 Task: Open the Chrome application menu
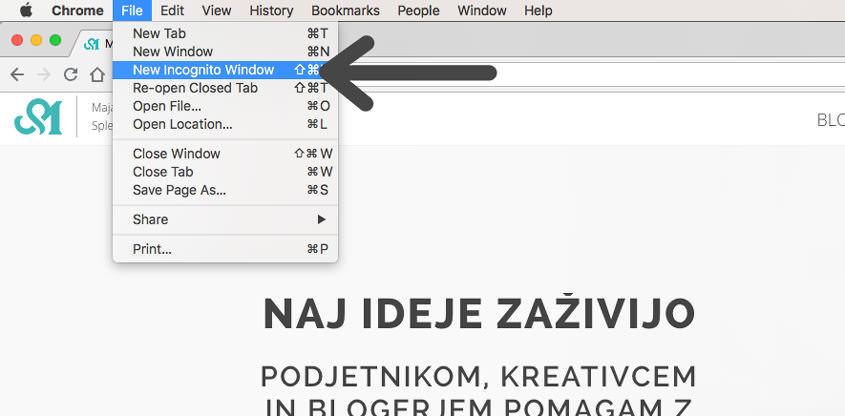click(78, 10)
